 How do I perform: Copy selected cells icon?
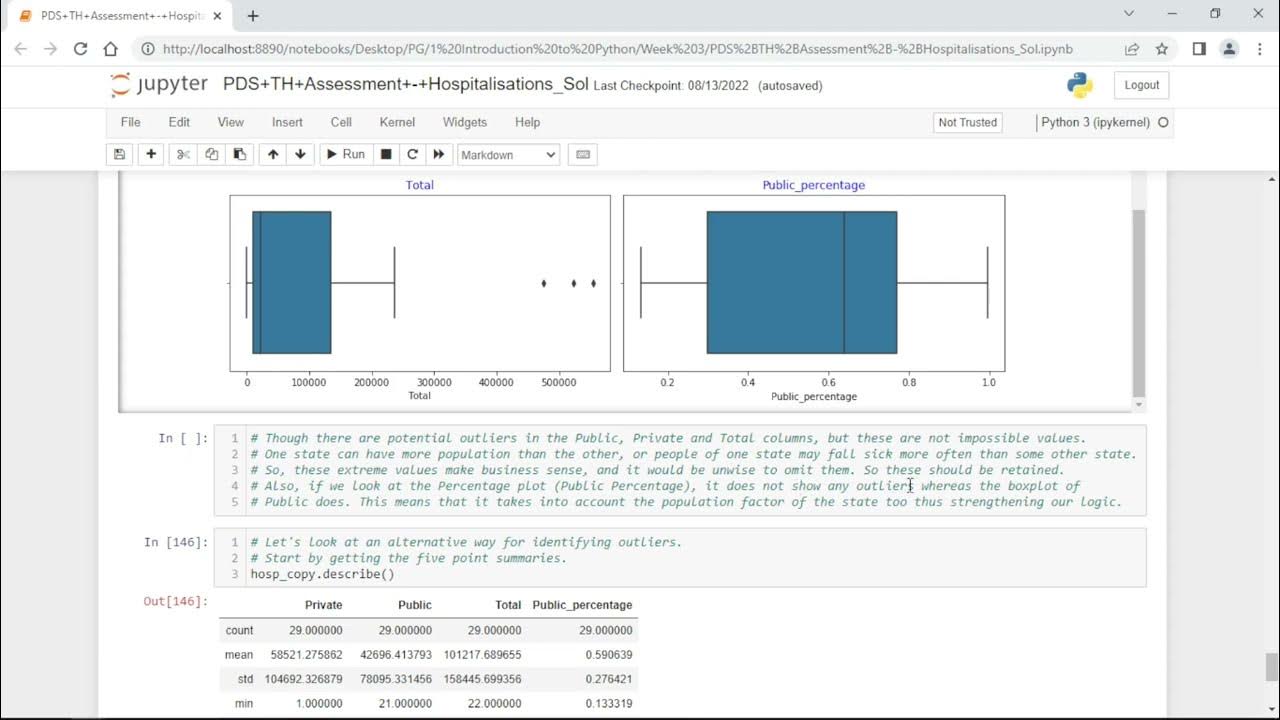211,154
